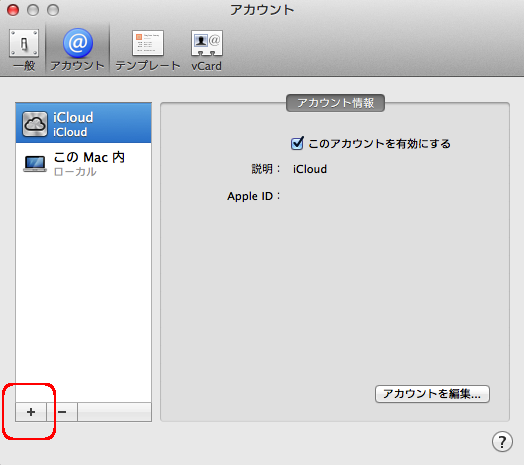
Task: Select the この Mac 内 local account
Action: 83,163
